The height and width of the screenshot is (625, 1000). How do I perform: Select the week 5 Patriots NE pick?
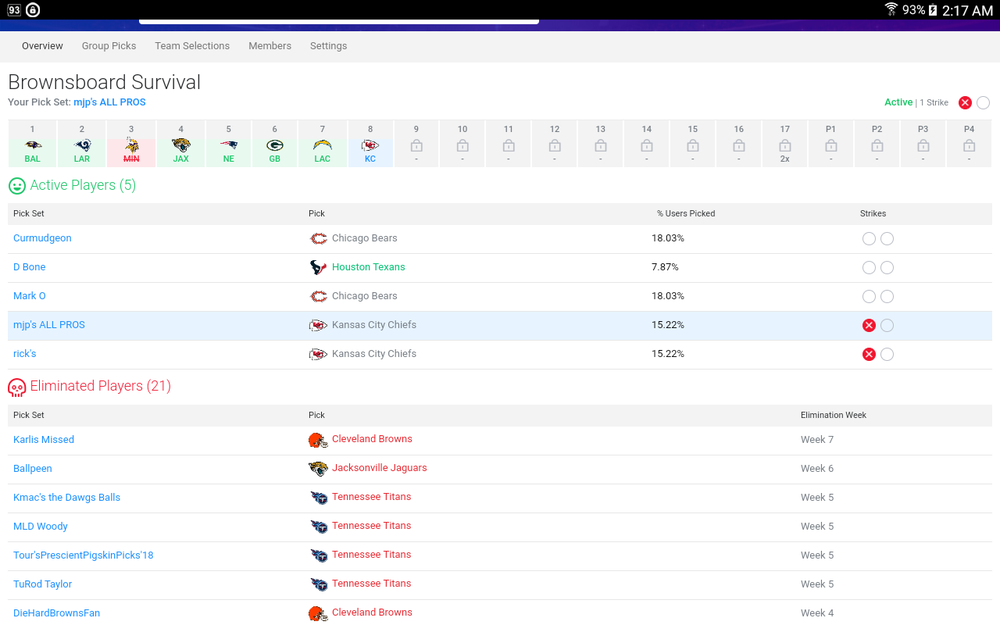pos(228,144)
